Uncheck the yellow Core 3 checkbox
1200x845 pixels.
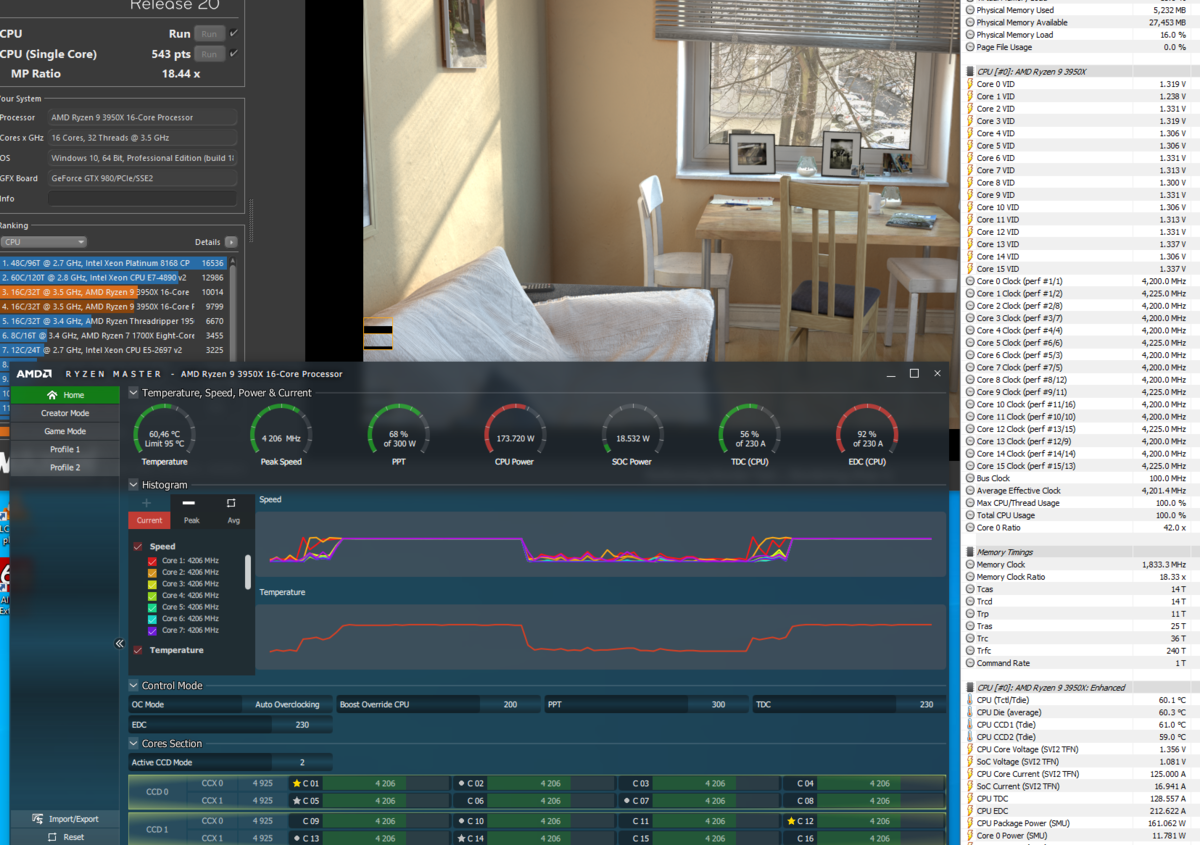[152, 584]
